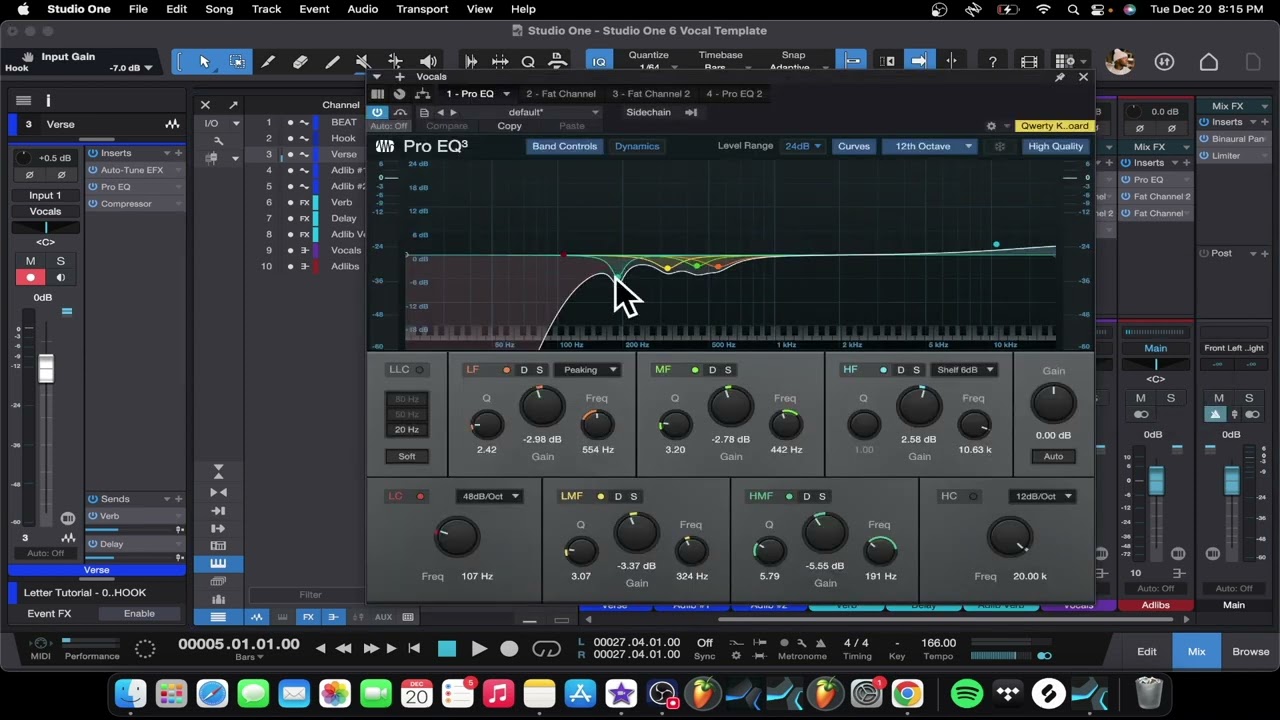Open the video player film icon

(1029, 62)
